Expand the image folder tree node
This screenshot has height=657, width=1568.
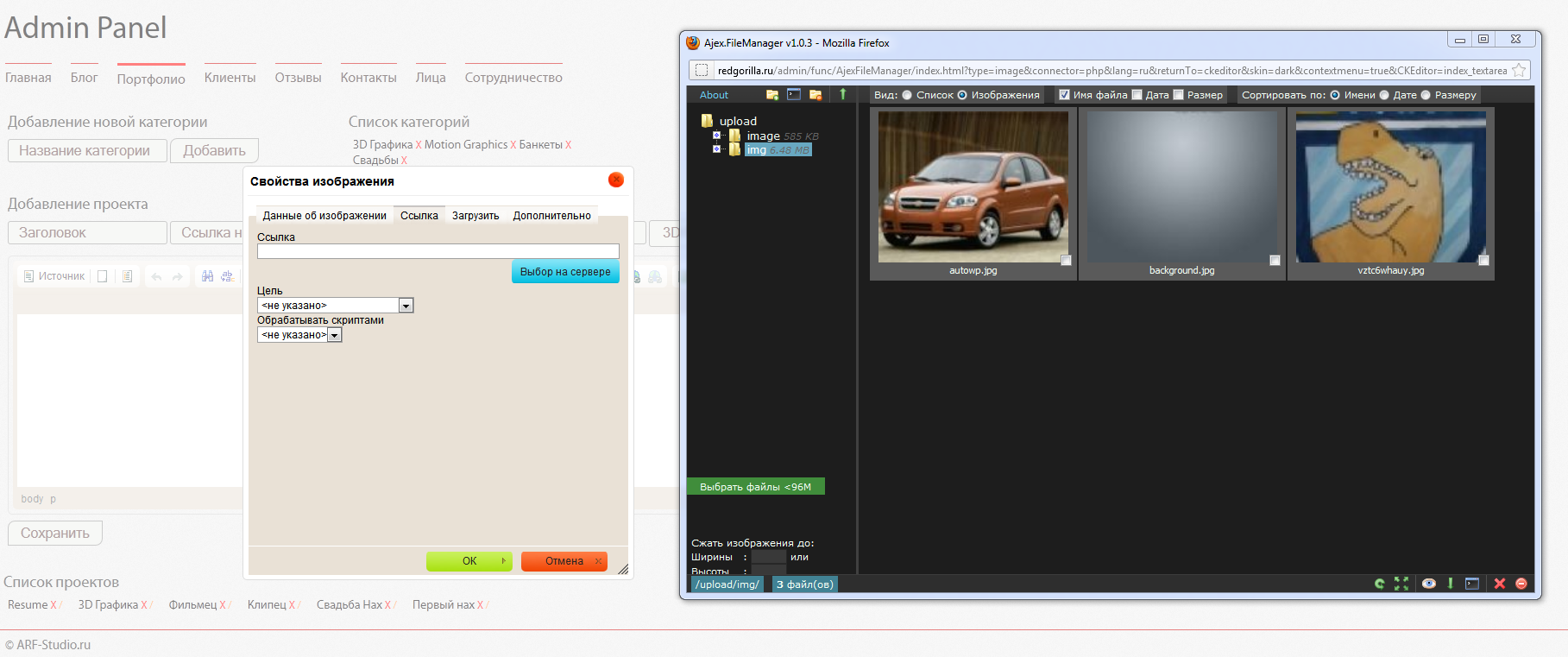[716, 136]
